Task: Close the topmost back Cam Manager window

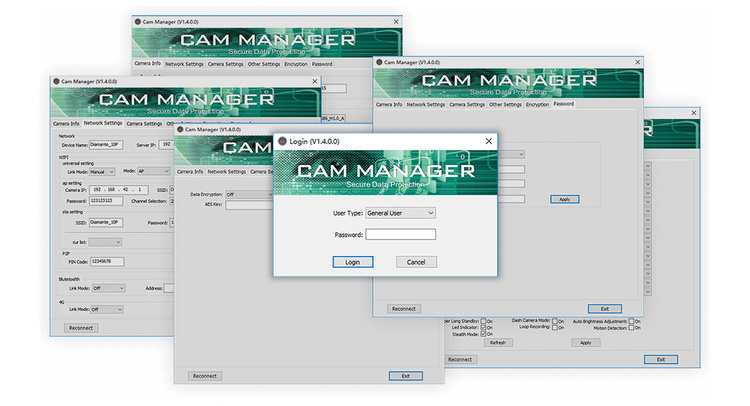Action: tap(396, 21)
